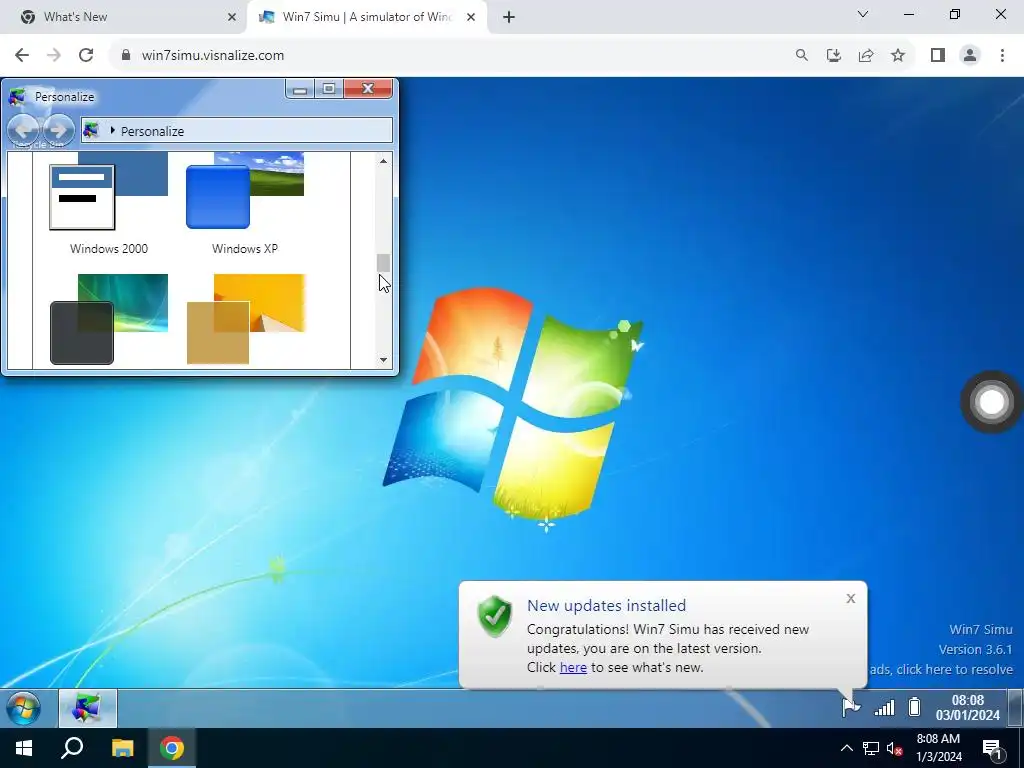The height and width of the screenshot is (768, 1024).
Task: Go back in Chrome
Action: [22, 56]
